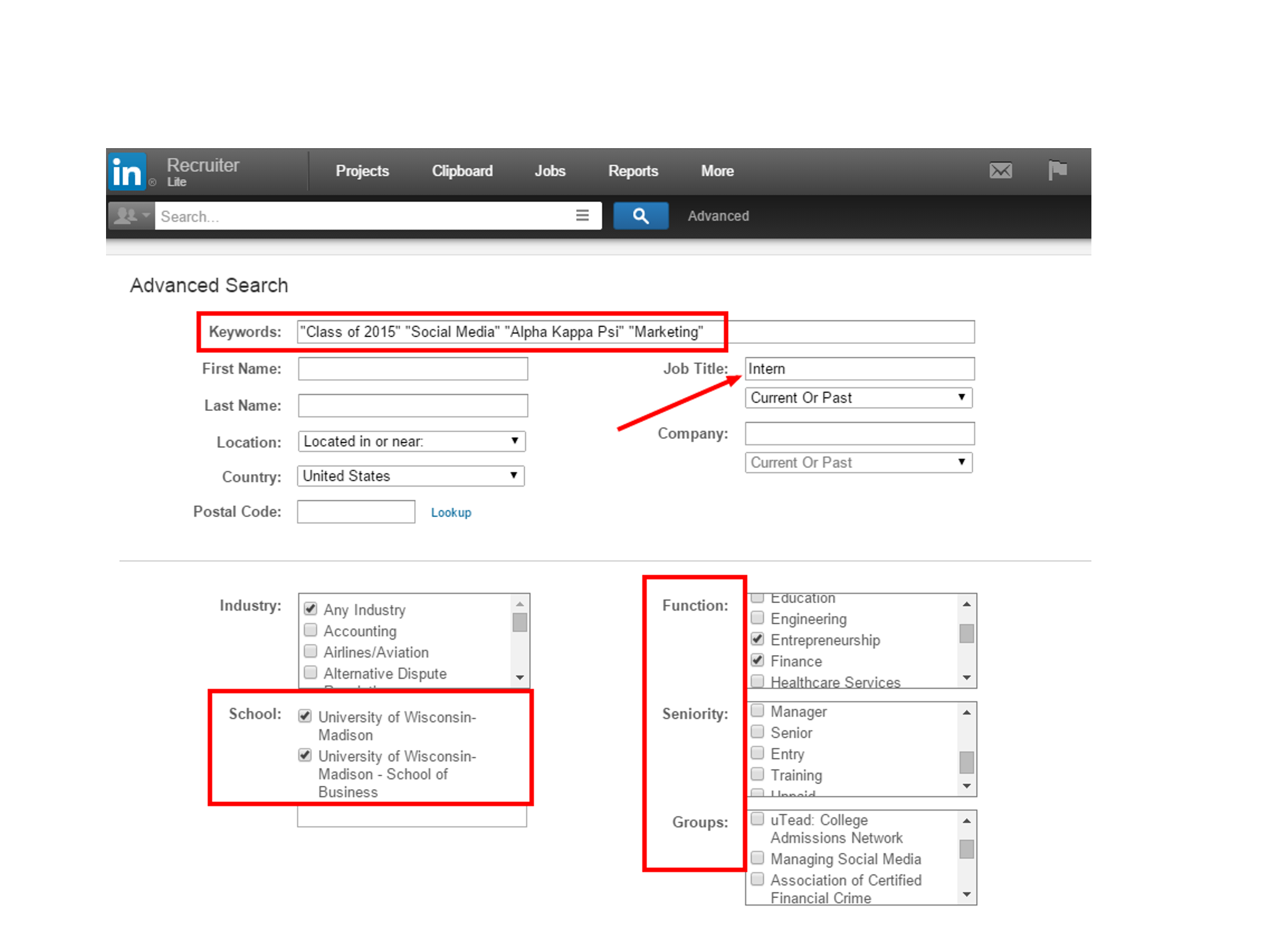Viewport: 1270px width, 952px height.
Task: Click into the First Name field
Action: 413,369
